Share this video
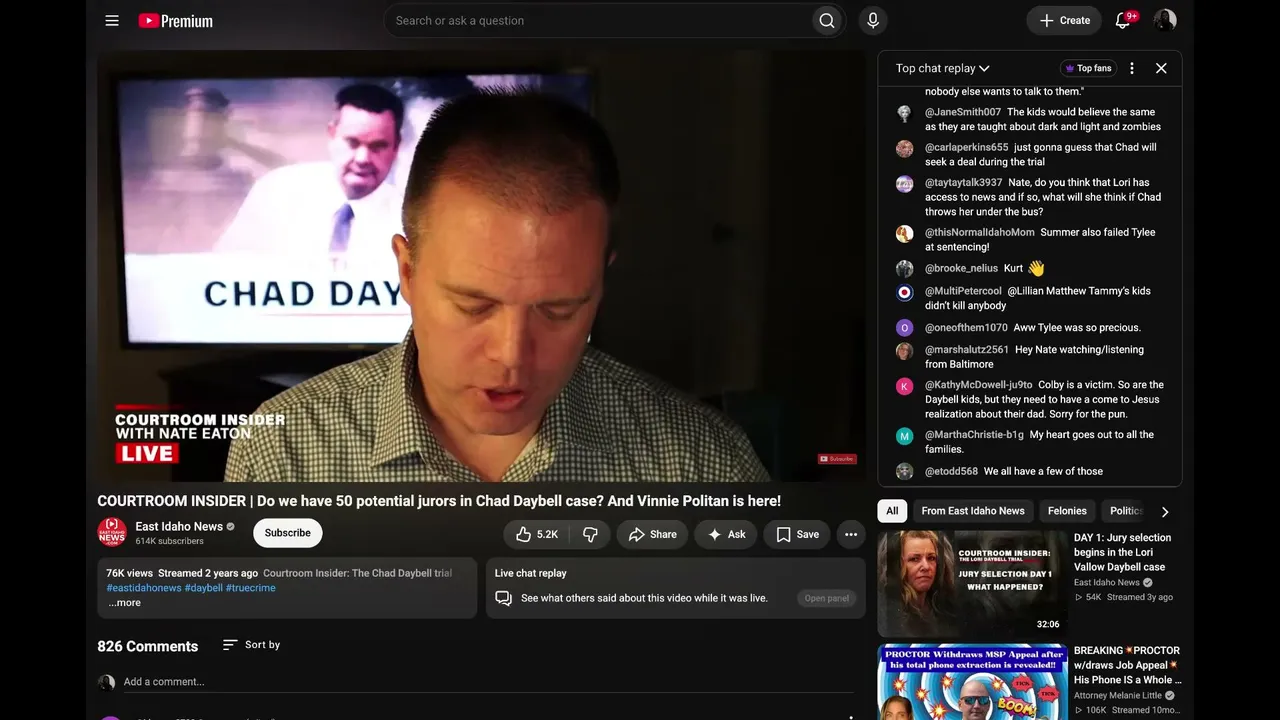The image size is (1280, 720). [x=652, y=534]
